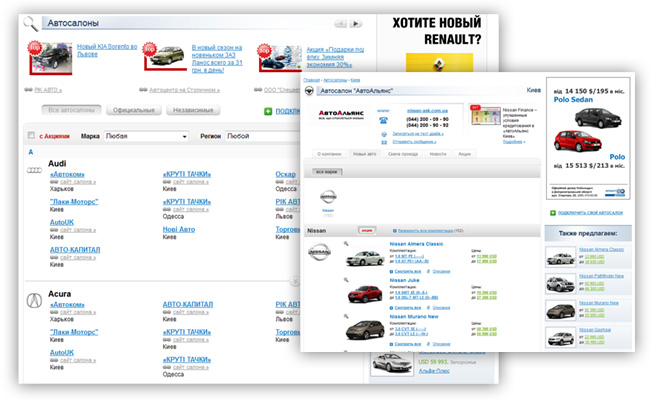
Task: Open the Регион dropdown showing Любой
Action: 262,136
